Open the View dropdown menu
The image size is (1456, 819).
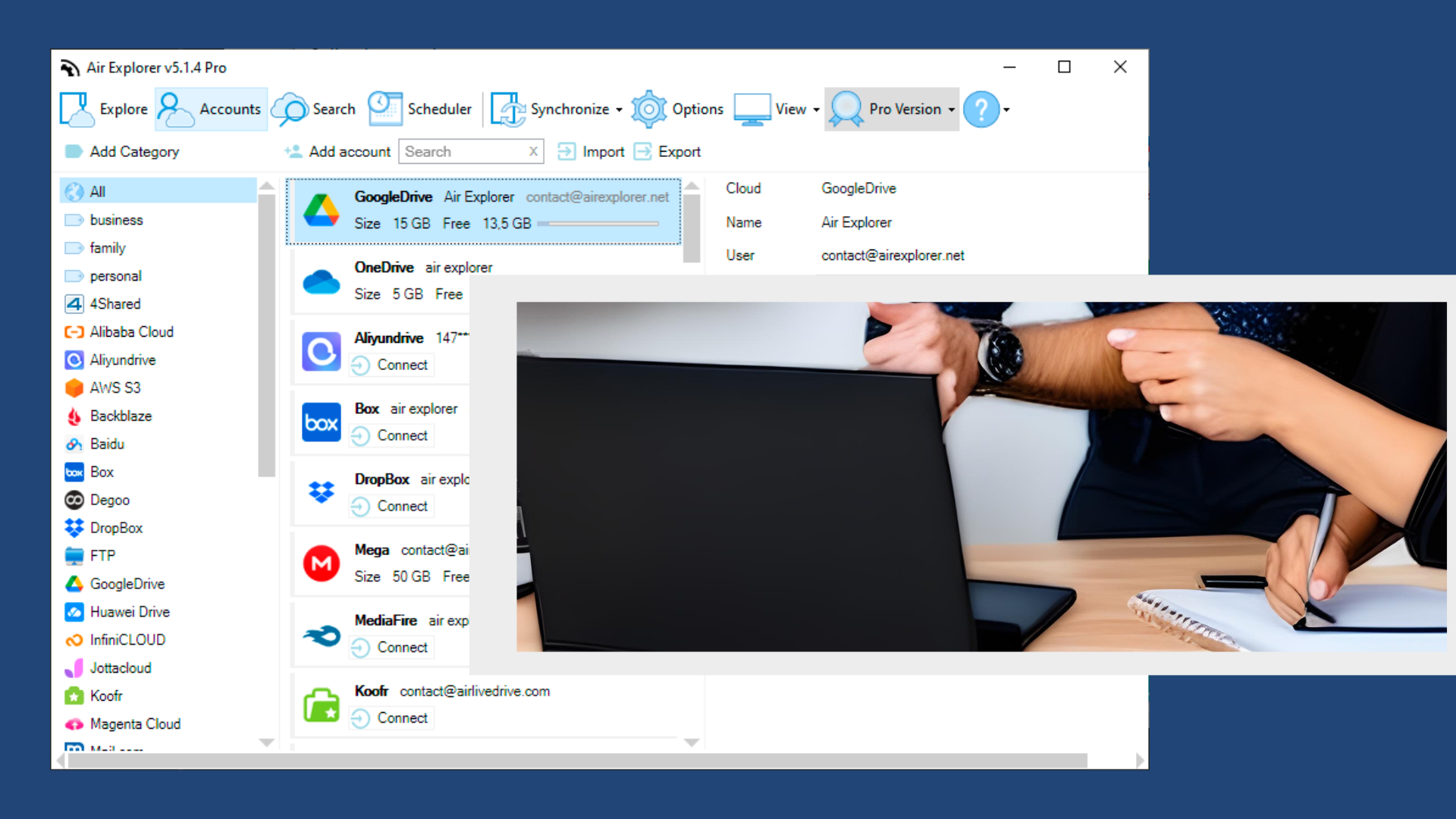point(816,110)
